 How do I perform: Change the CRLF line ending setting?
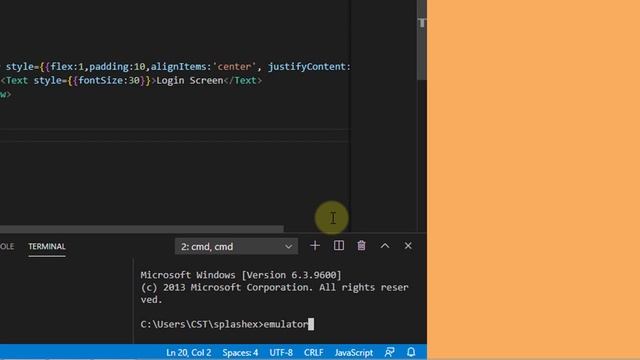[313, 353]
